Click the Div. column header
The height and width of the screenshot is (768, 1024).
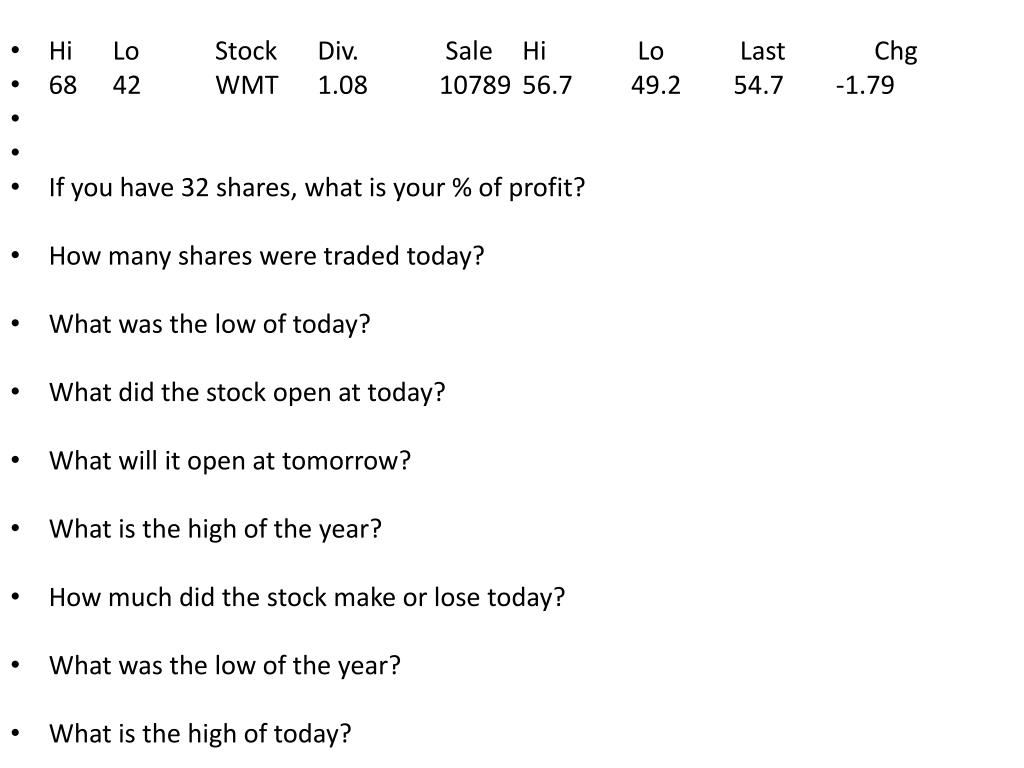click(338, 51)
